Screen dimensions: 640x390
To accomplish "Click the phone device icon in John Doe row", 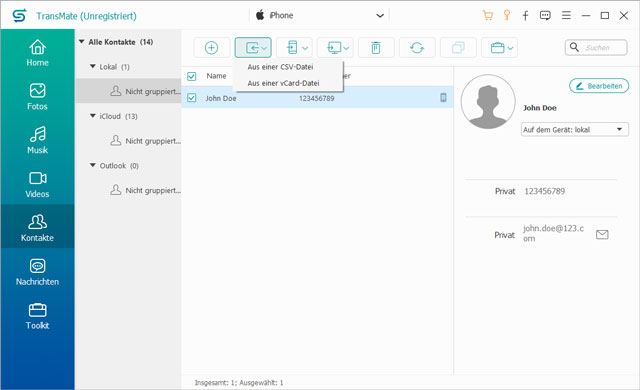I will [x=443, y=98].
